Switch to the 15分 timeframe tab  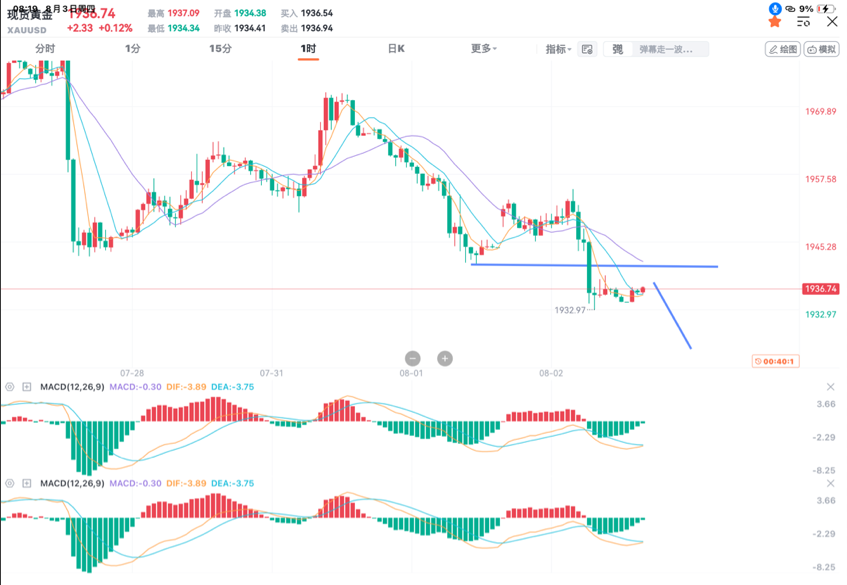[x=220, y=48]
